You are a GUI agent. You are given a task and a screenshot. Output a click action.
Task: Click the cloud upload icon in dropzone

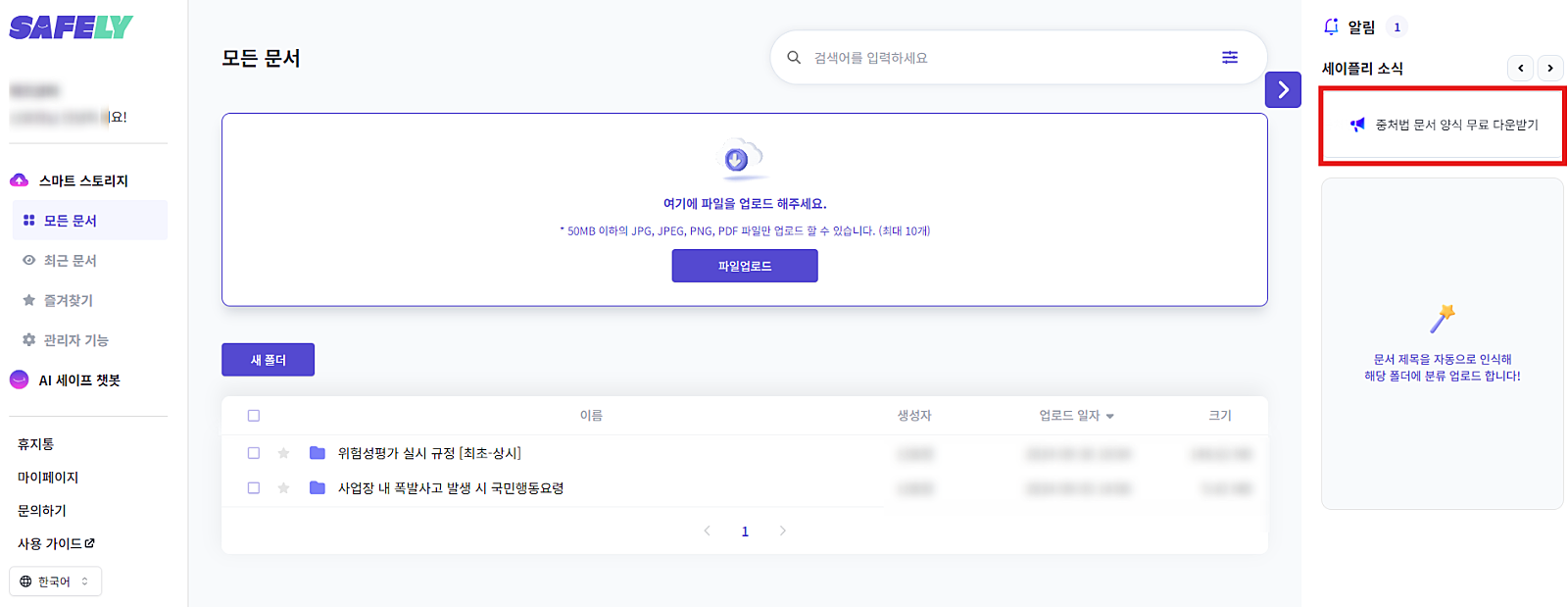click(x=738, y=160)
